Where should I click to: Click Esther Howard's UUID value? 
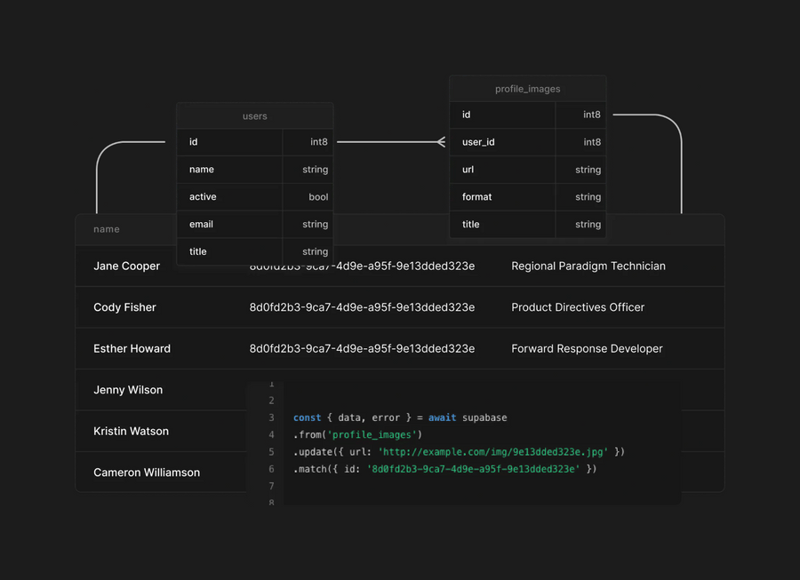coord(361,348)
